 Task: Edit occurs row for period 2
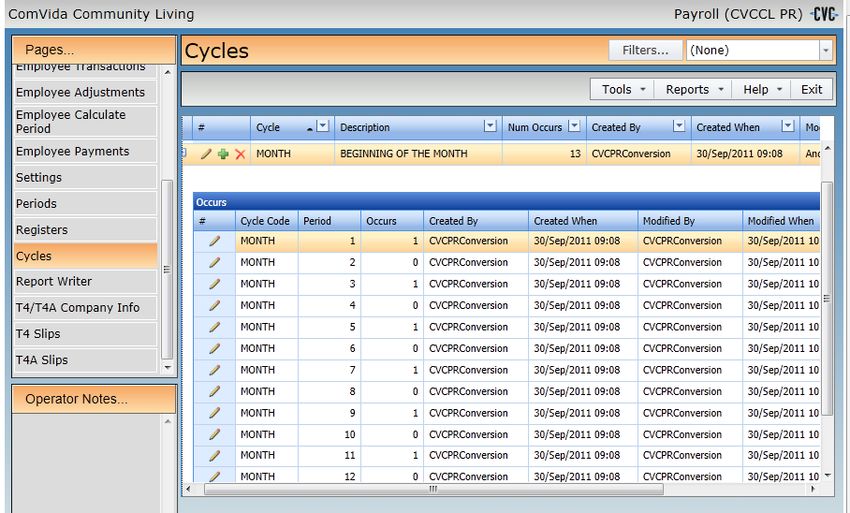[215, 262]
